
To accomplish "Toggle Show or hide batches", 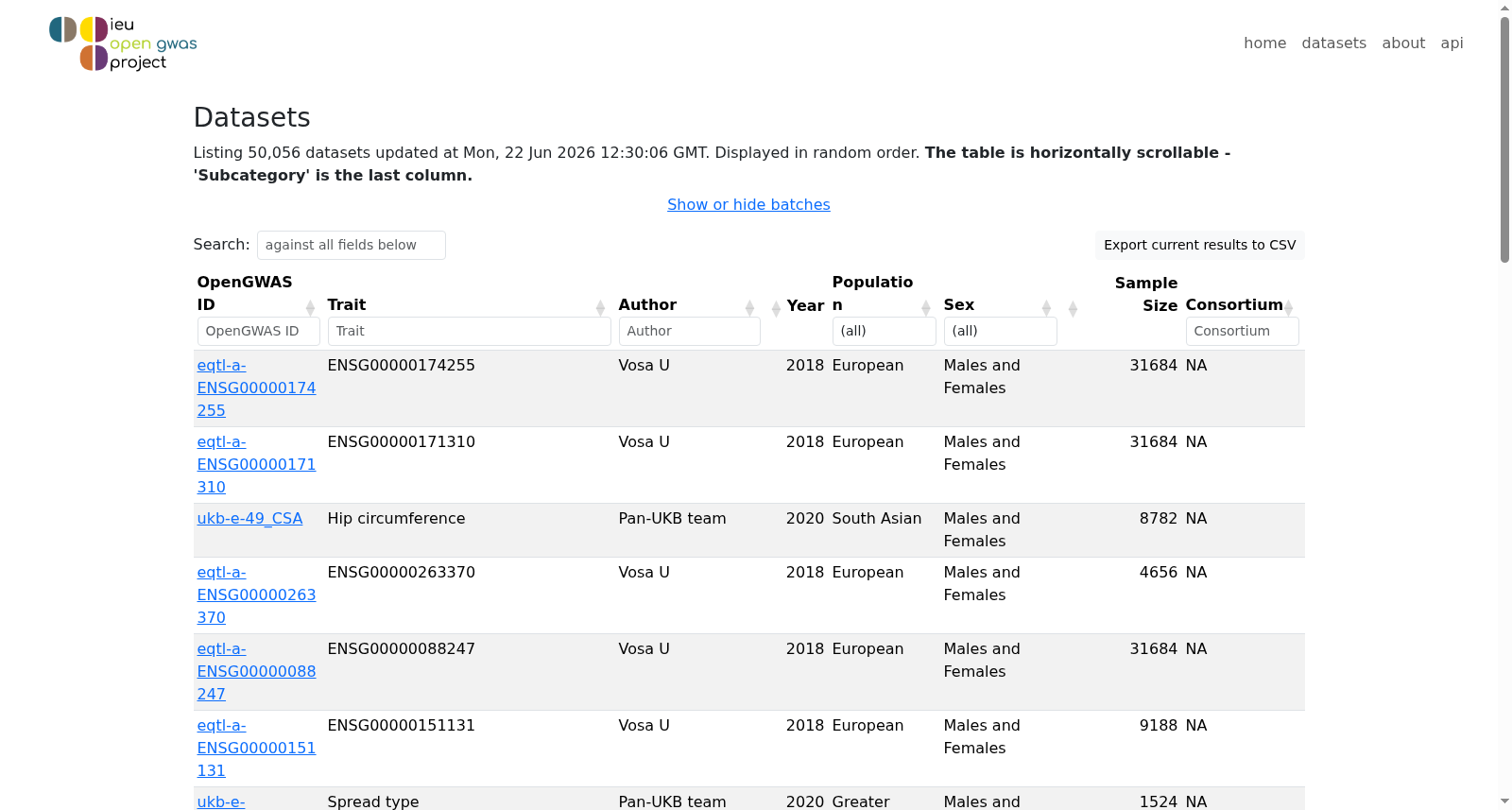I will click(748, 204).
